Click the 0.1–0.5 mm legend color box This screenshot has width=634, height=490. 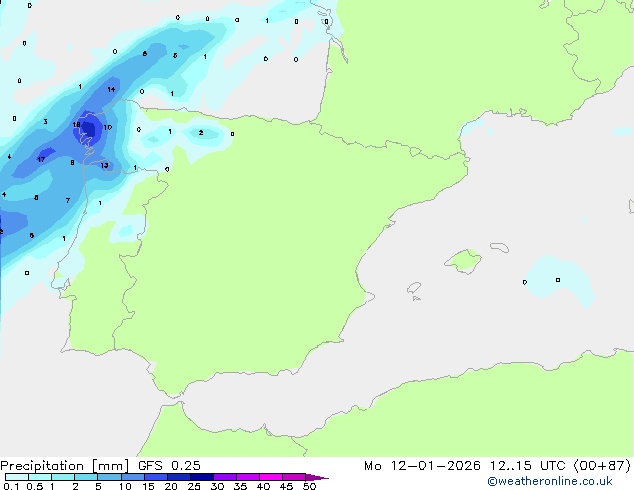[17, 477]
